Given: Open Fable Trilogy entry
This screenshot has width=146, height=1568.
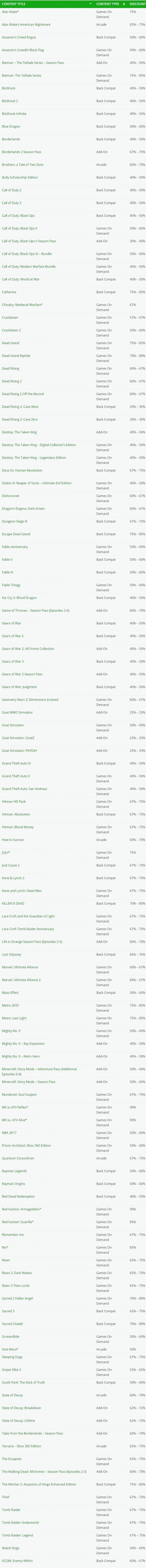Looking at the screenshot, I should 11,585.
